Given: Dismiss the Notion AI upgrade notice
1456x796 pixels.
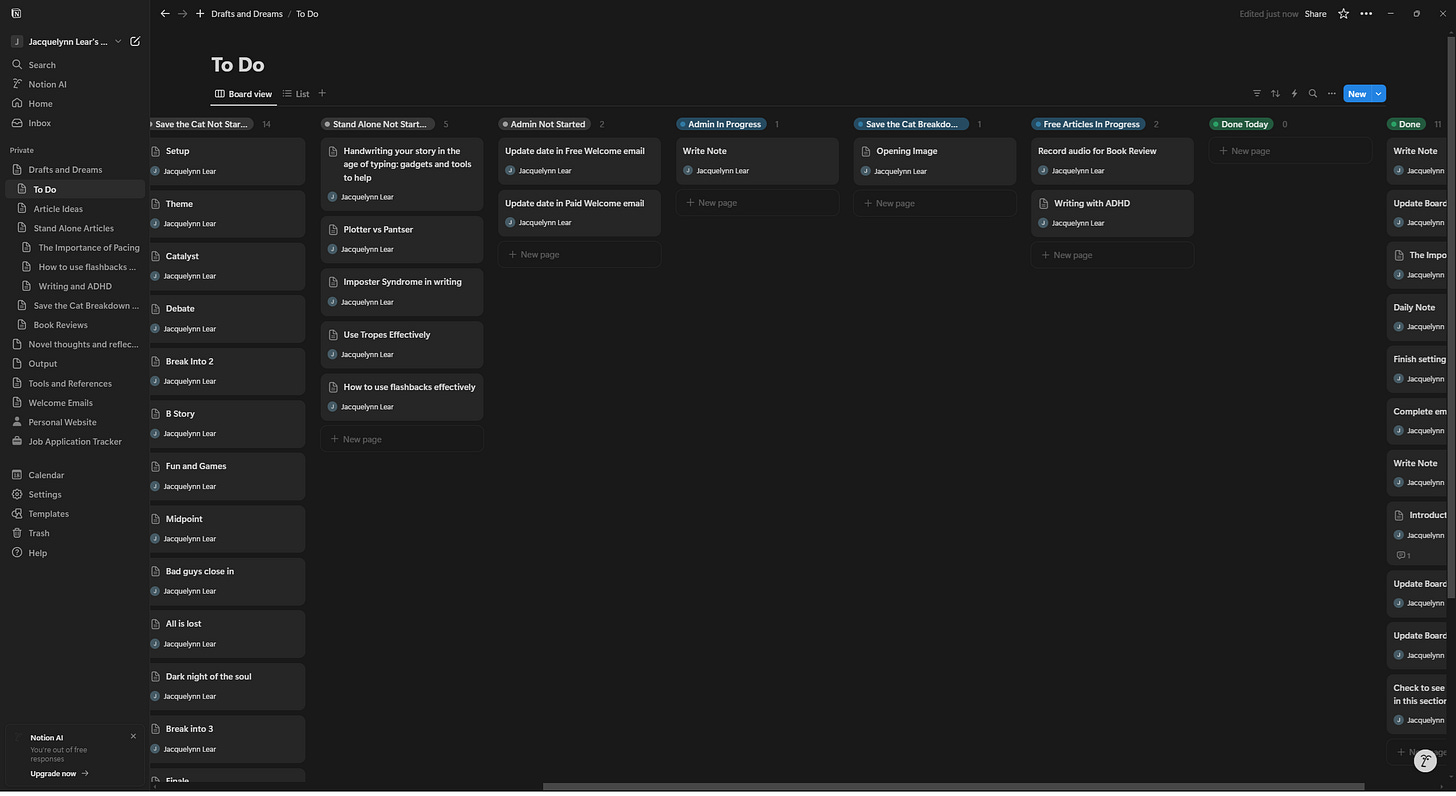Looking at the screenshot, I should pos(133,737).
